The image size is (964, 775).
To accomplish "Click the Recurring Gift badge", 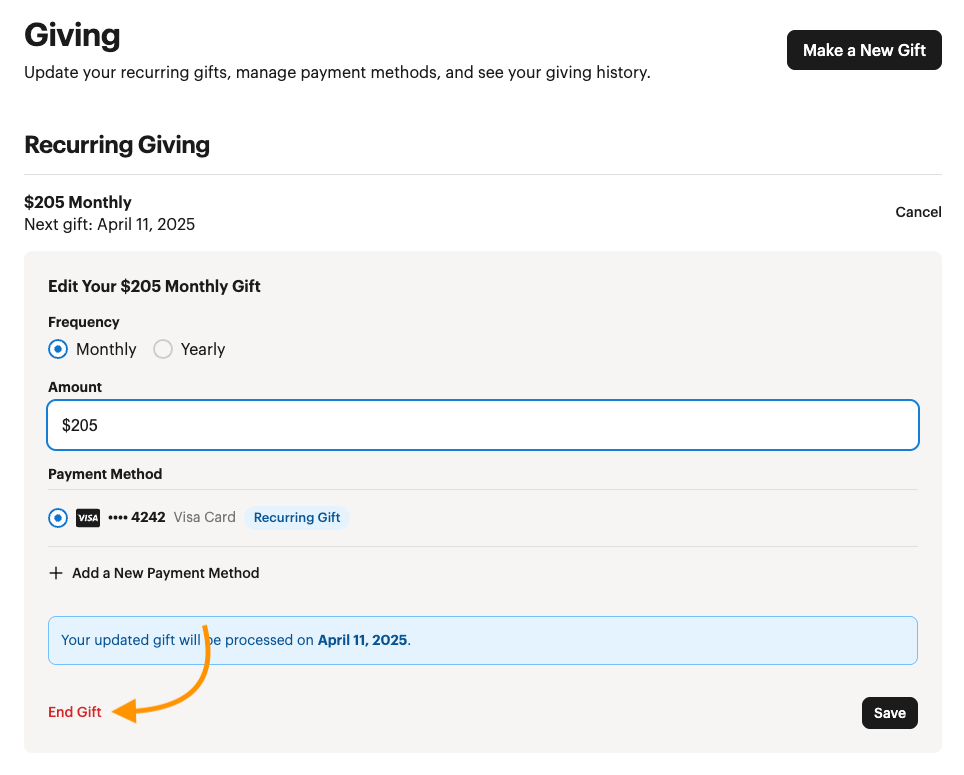I will pyautogui.click(x=296, y=517).
